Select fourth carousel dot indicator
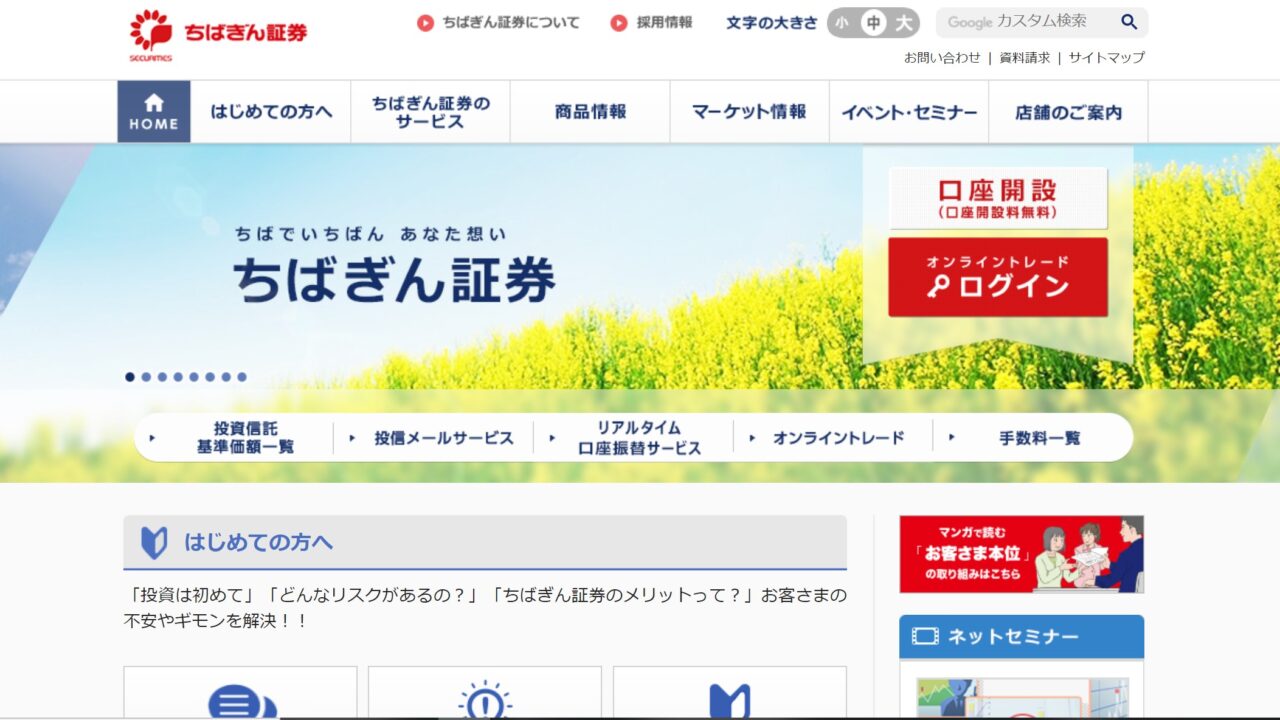Image resolution: width=1280 pixels, height=720 pixels. click(x=178, y=377)
